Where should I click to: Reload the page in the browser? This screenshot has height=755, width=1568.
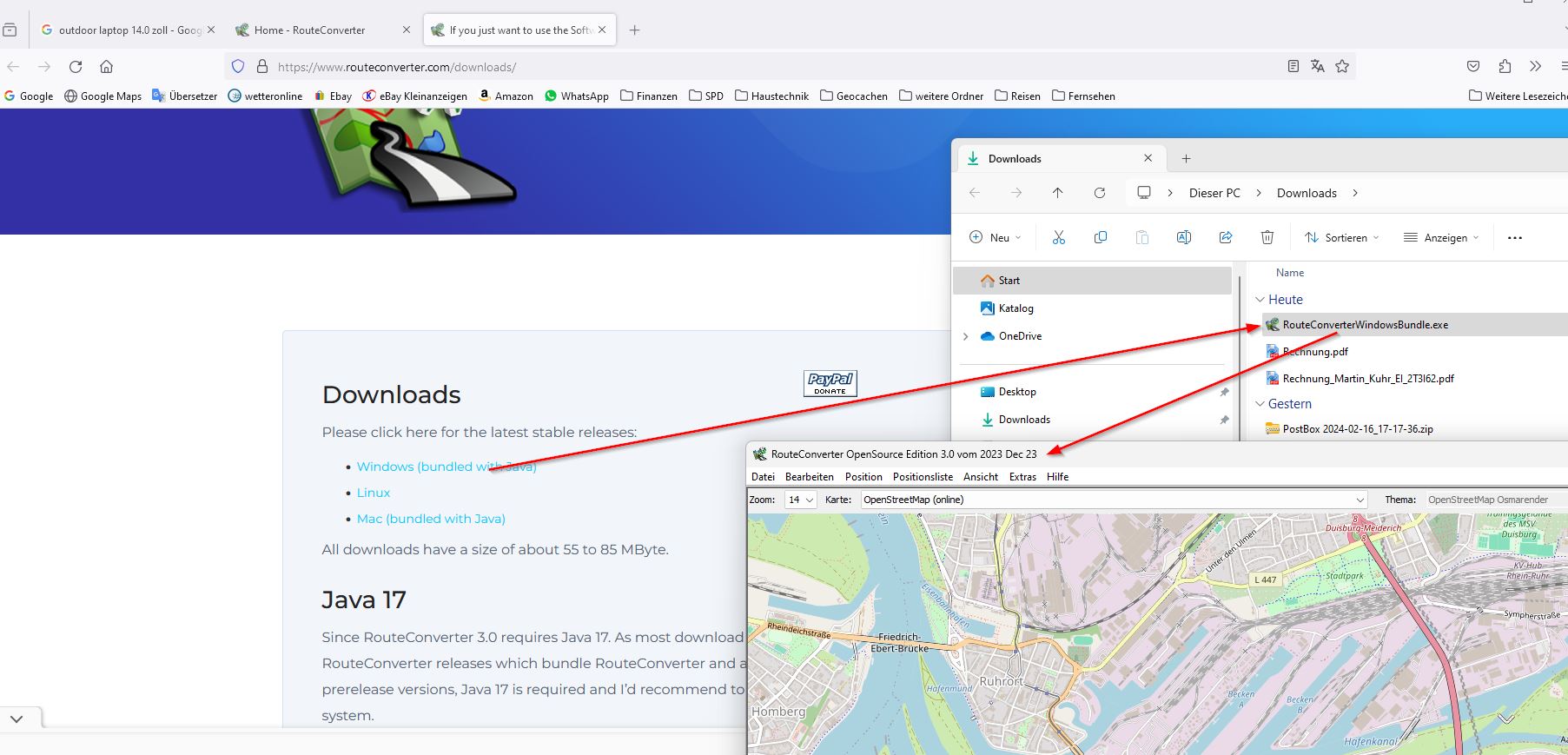tap(76, 67)
